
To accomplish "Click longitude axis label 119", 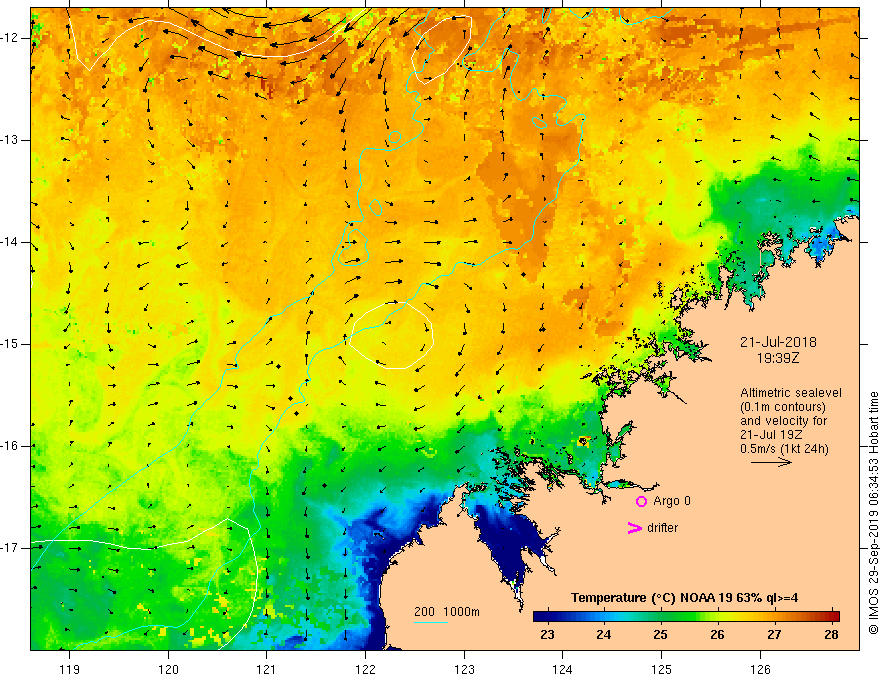I will point(69,669).
